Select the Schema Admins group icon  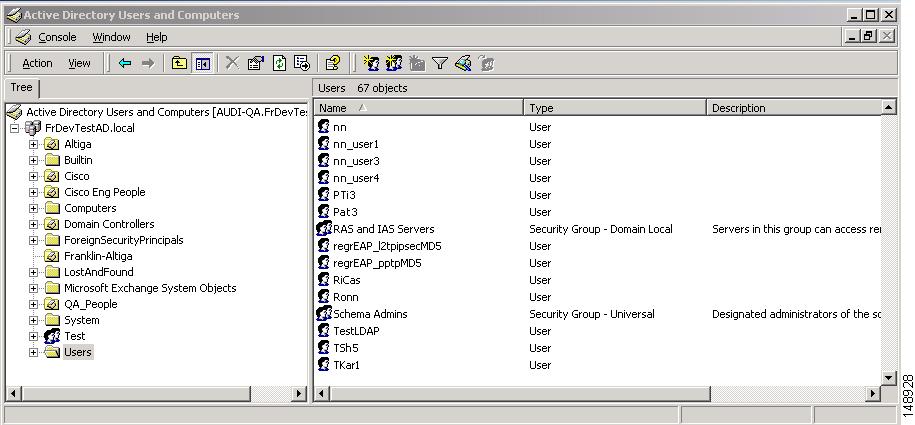[324, 313]
